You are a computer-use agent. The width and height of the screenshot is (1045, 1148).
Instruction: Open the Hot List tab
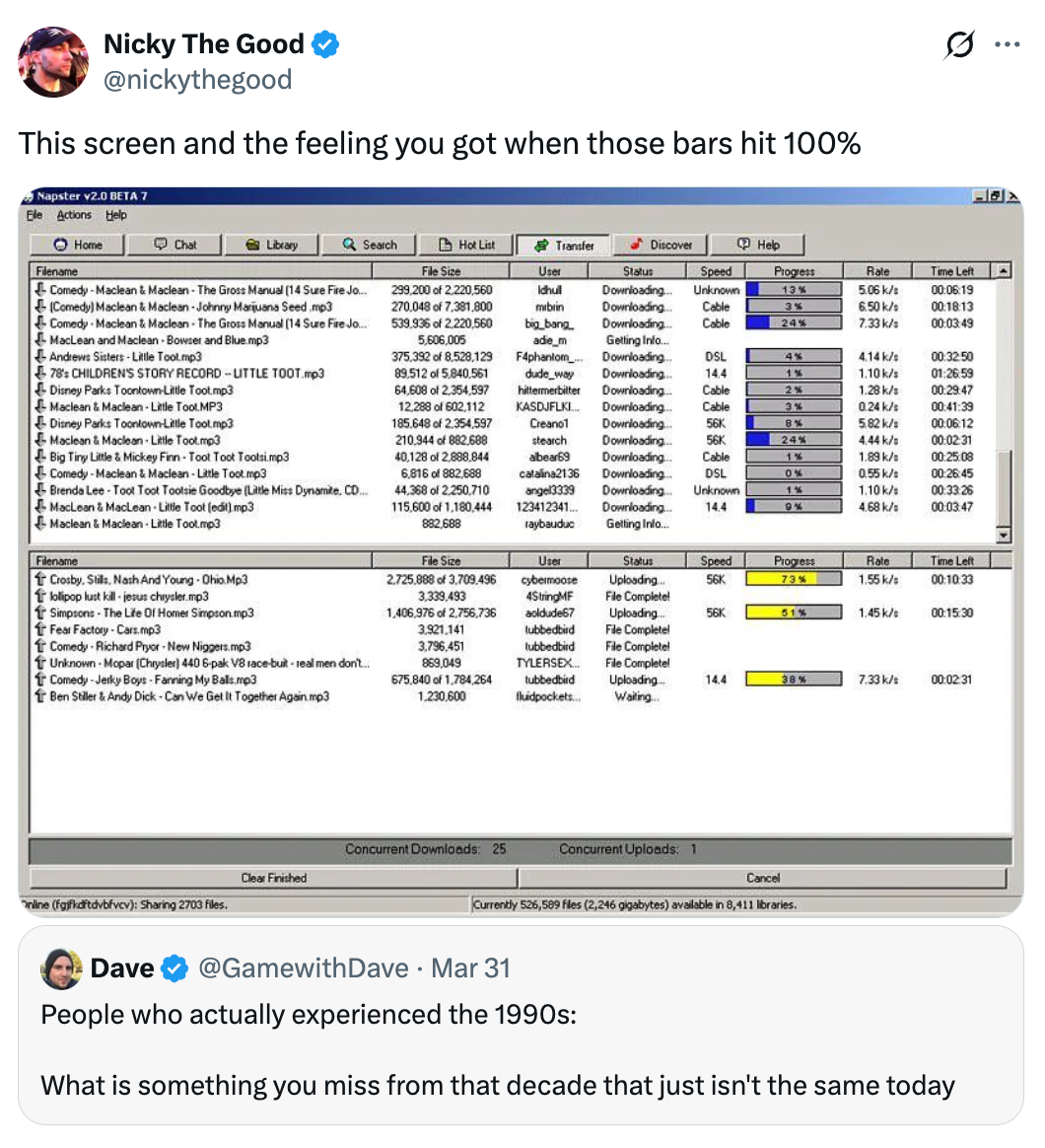(466, 245)
